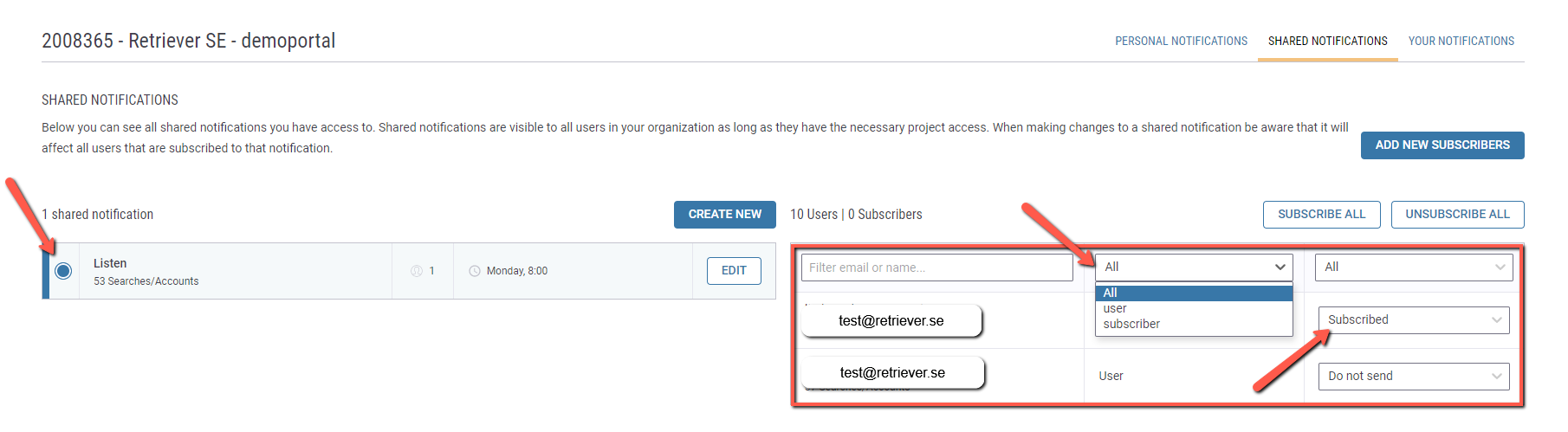Image resolution: width=1568 pixels, height=432 pixels.
Task: Click the subscriber count icon in Listen row
Action: (x=417, y=271)
